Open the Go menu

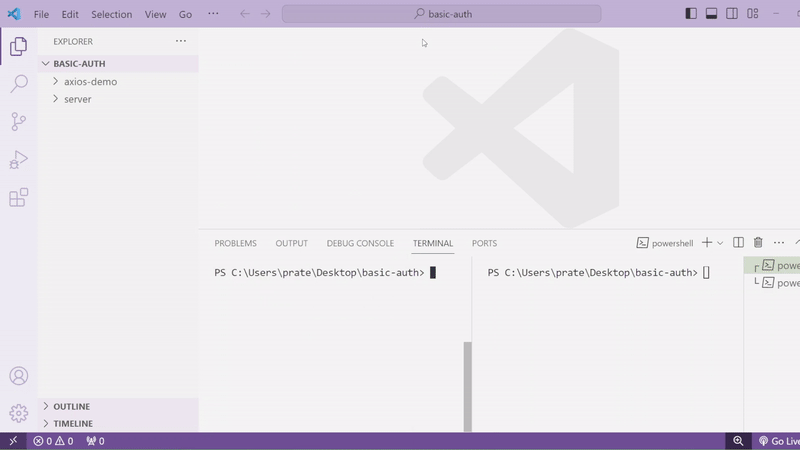pyautogui.click(x=185, y=14)
